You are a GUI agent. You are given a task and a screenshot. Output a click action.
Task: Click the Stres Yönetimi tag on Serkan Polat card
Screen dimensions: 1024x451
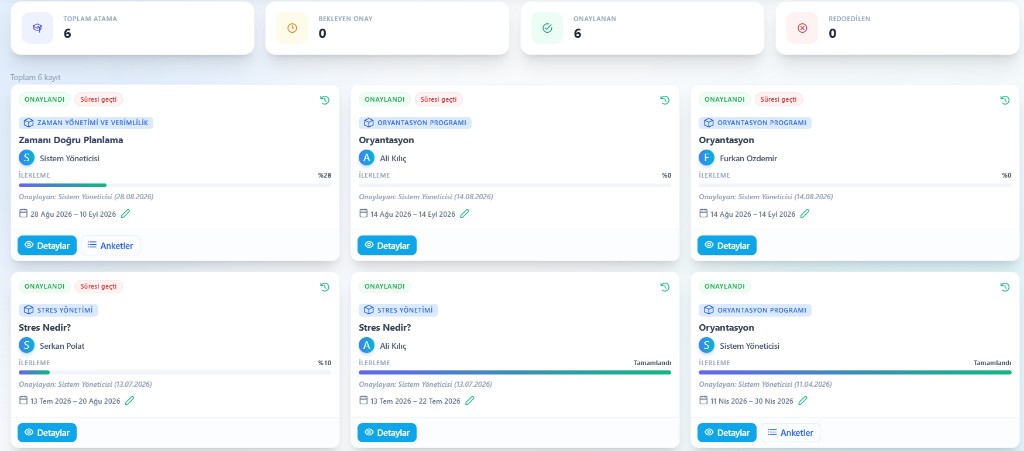click(59, 310)
